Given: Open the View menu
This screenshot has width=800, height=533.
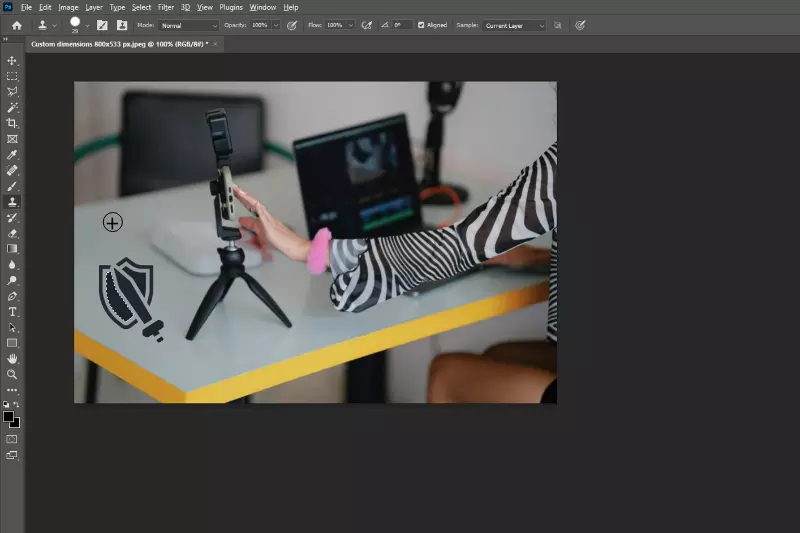Looking at the screenshot, I should point(205,8).
